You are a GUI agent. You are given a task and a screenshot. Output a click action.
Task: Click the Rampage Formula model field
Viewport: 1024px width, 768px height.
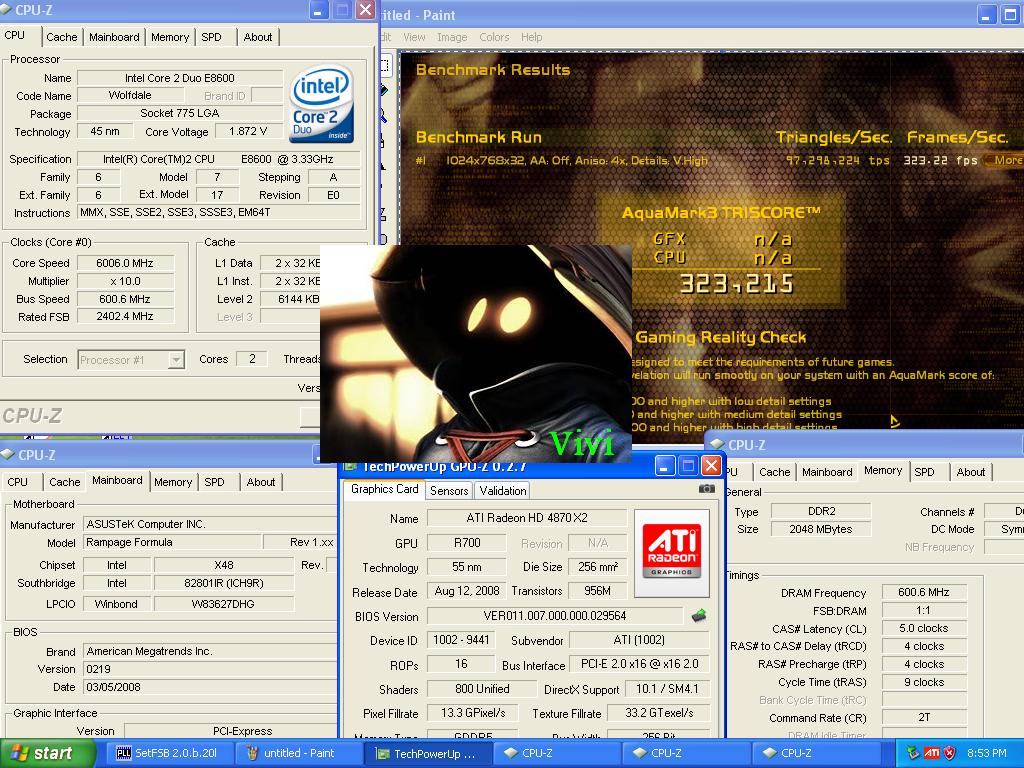point(172,542)
